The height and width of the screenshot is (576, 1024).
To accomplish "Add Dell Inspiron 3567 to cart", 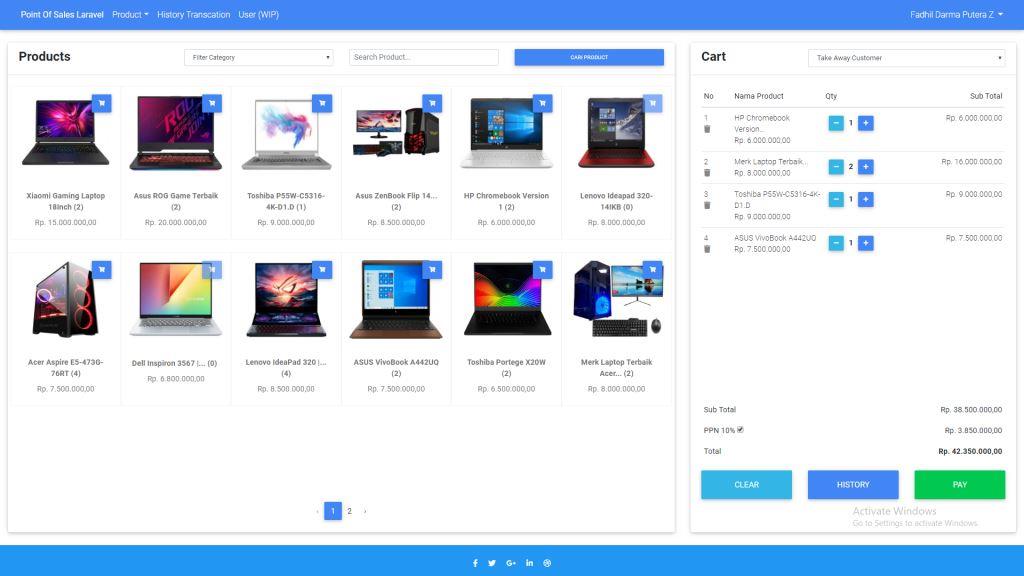I will pos(212,270).
